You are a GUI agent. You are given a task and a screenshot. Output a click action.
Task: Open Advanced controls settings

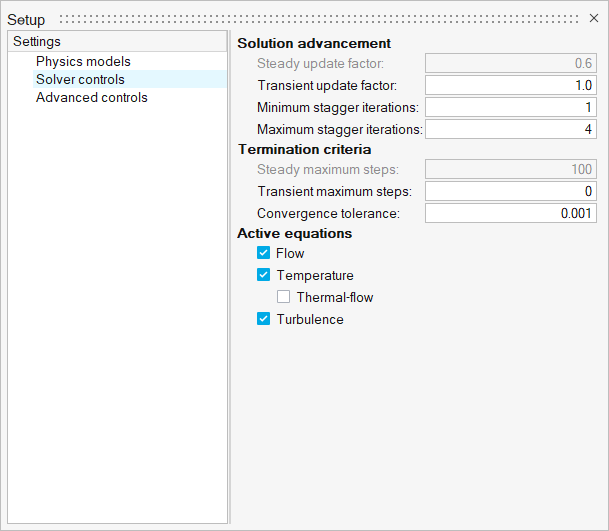tap(91, 97)
